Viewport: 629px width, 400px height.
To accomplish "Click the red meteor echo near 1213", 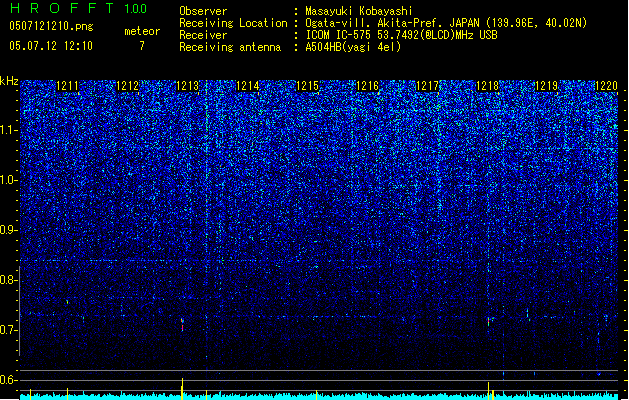I will click(182, 325).
